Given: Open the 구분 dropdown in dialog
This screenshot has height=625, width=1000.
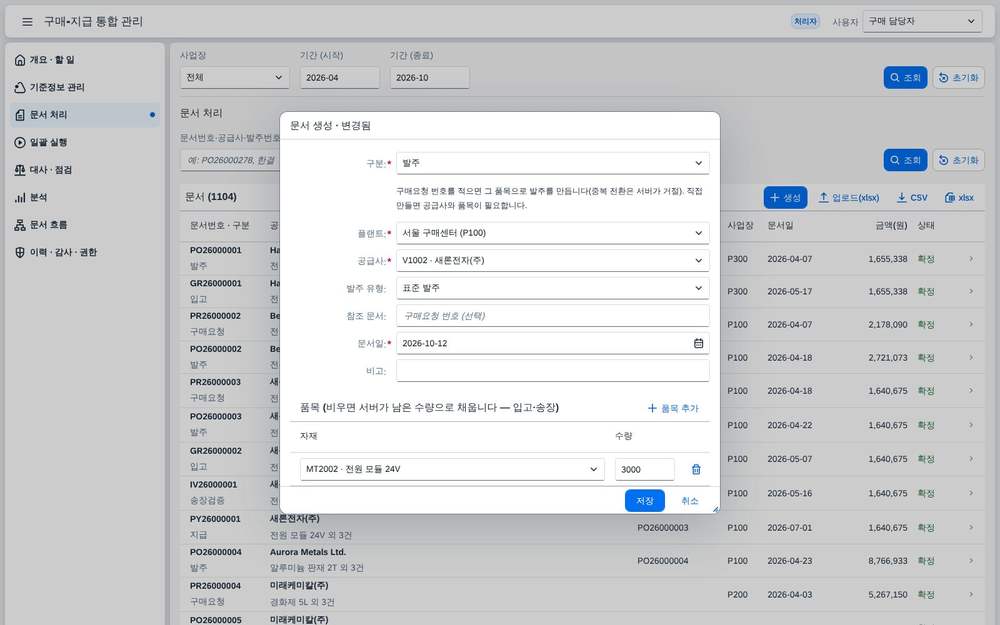Looking at the screenshot, I should pos(552,163).
